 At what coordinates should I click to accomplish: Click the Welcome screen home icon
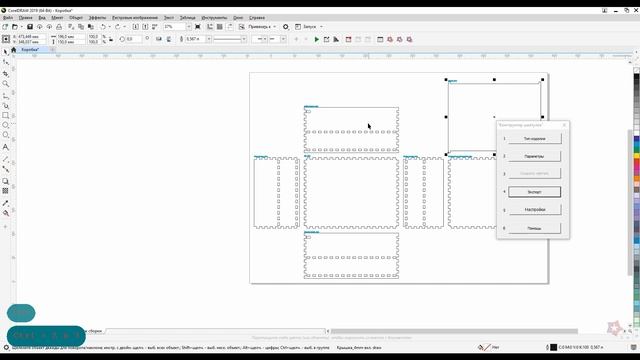pos(13,49)
